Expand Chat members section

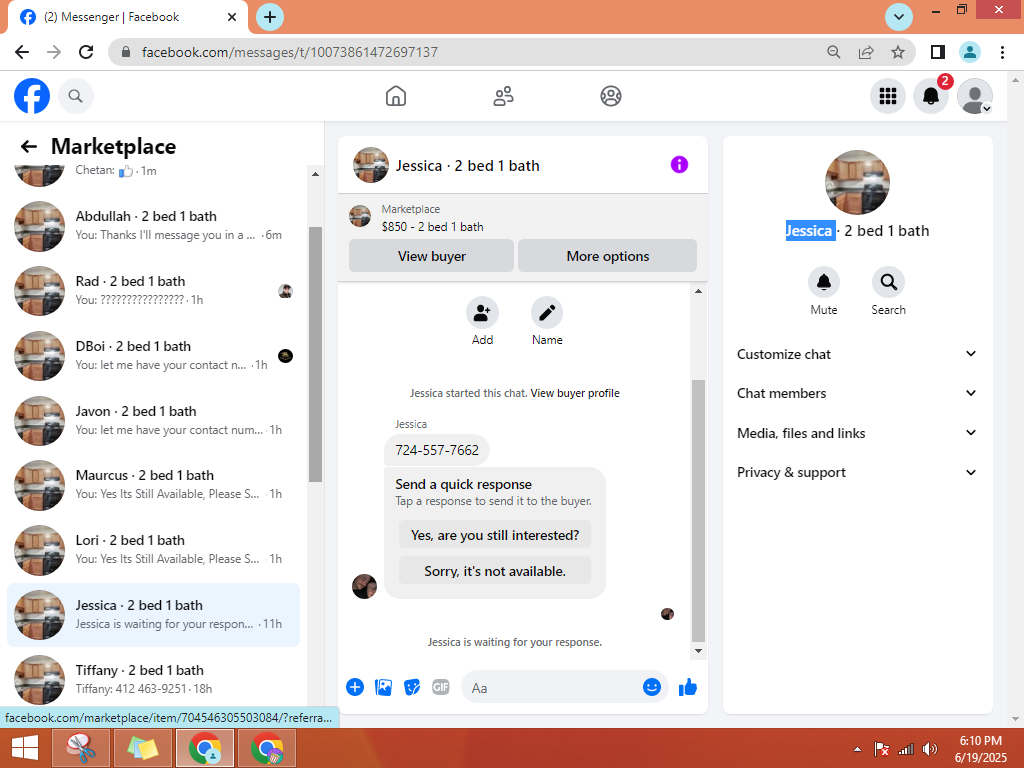(x=857, y=393)
